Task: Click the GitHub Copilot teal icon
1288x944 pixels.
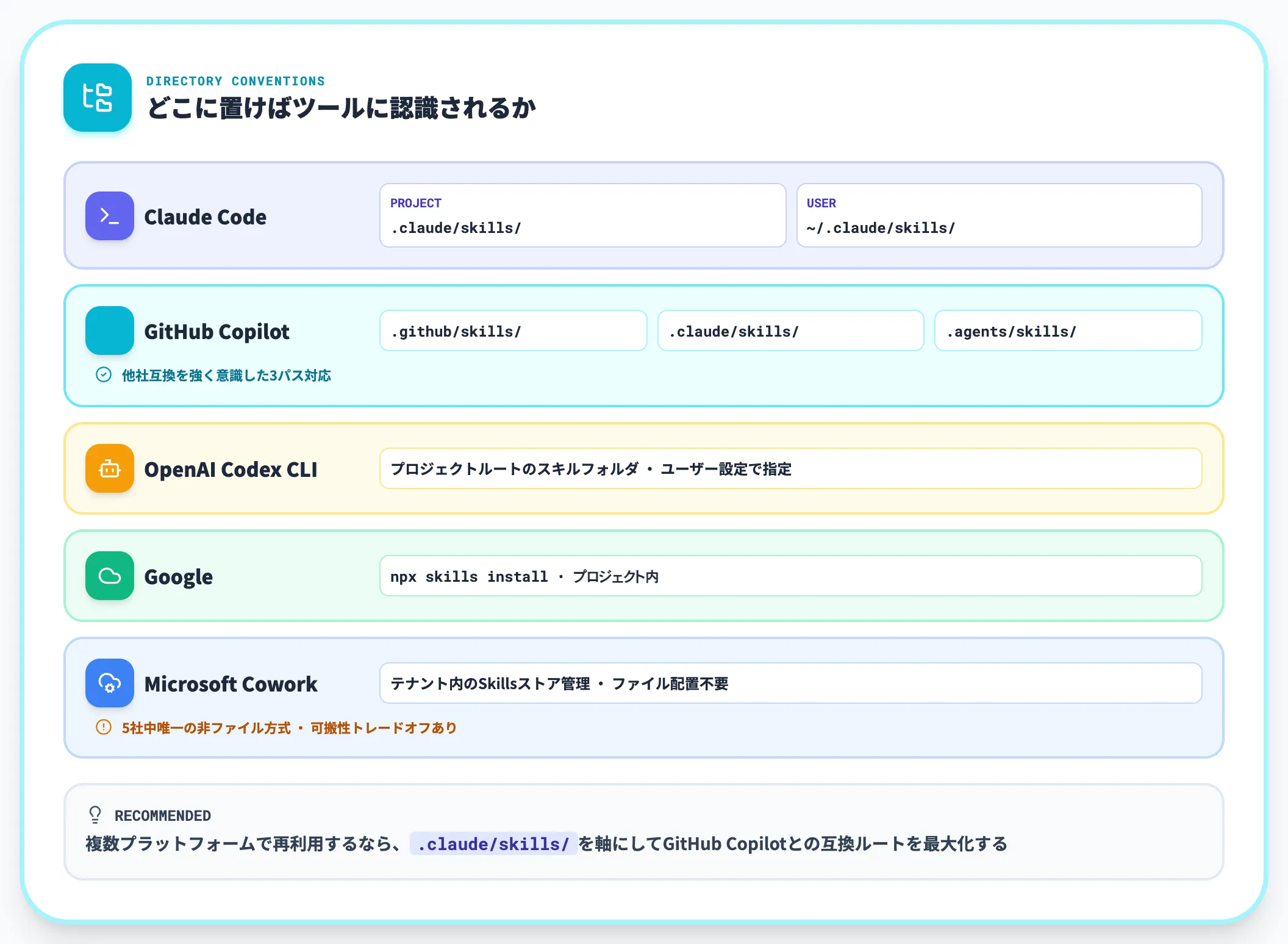Action: (110, 331)
